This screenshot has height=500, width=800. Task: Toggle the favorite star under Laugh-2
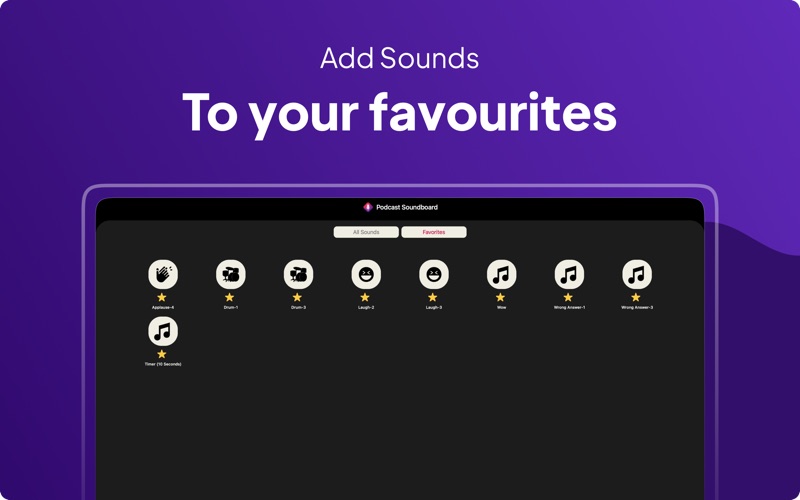click(365, 297)
